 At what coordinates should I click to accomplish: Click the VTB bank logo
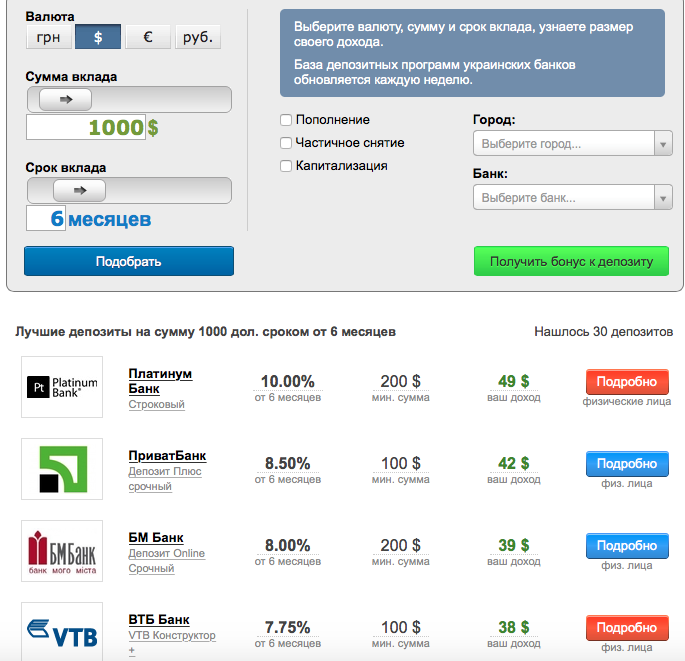click(x=62, y=632)
